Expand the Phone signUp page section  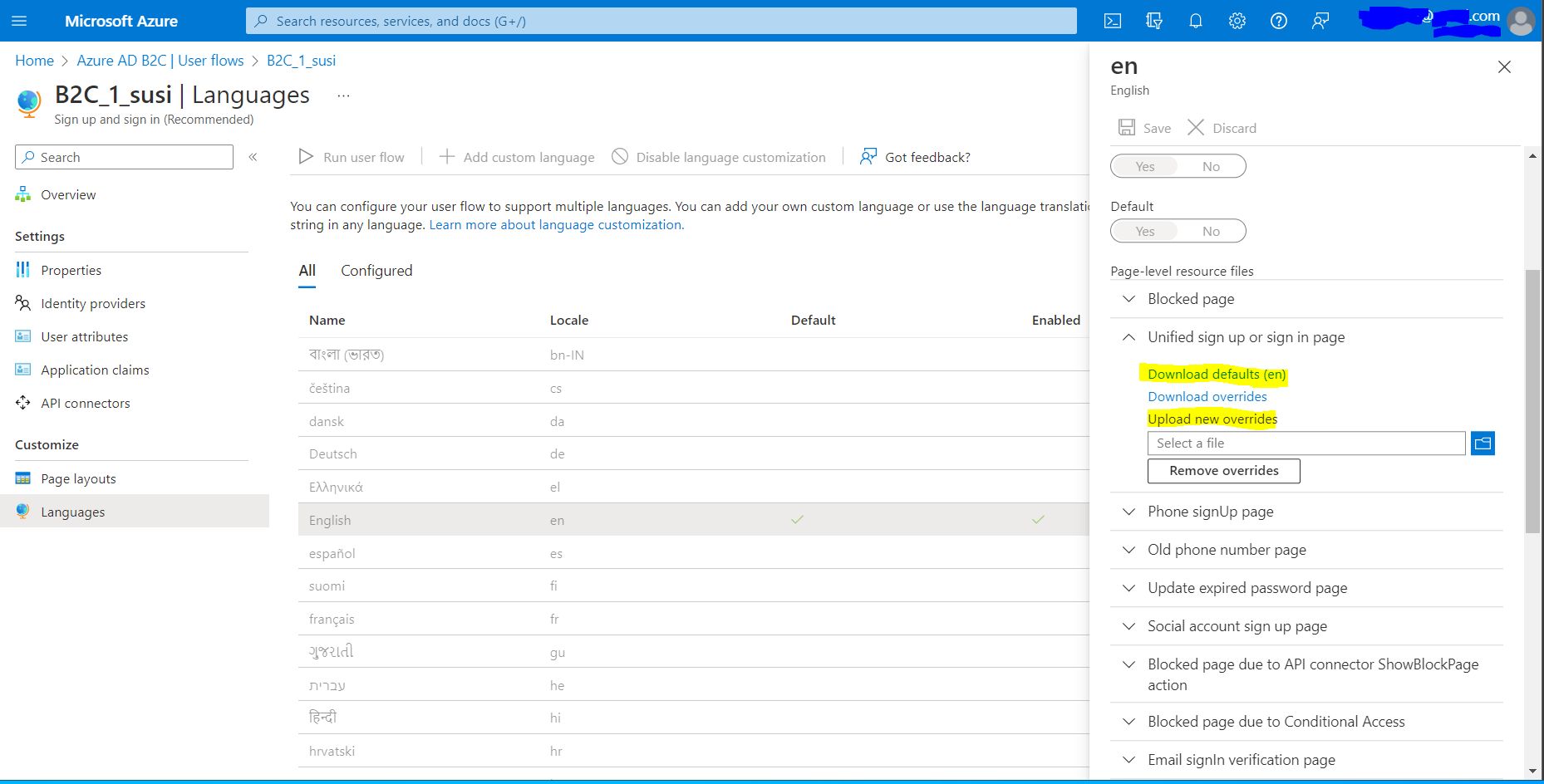[x=1128, y=512]
